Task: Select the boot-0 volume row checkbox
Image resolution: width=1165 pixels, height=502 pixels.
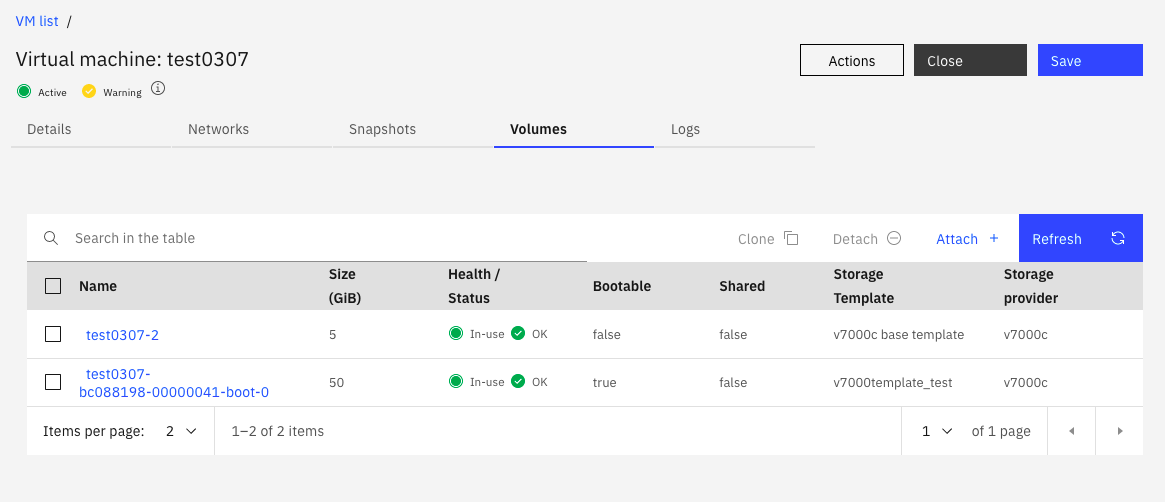Action: point(53,382)
